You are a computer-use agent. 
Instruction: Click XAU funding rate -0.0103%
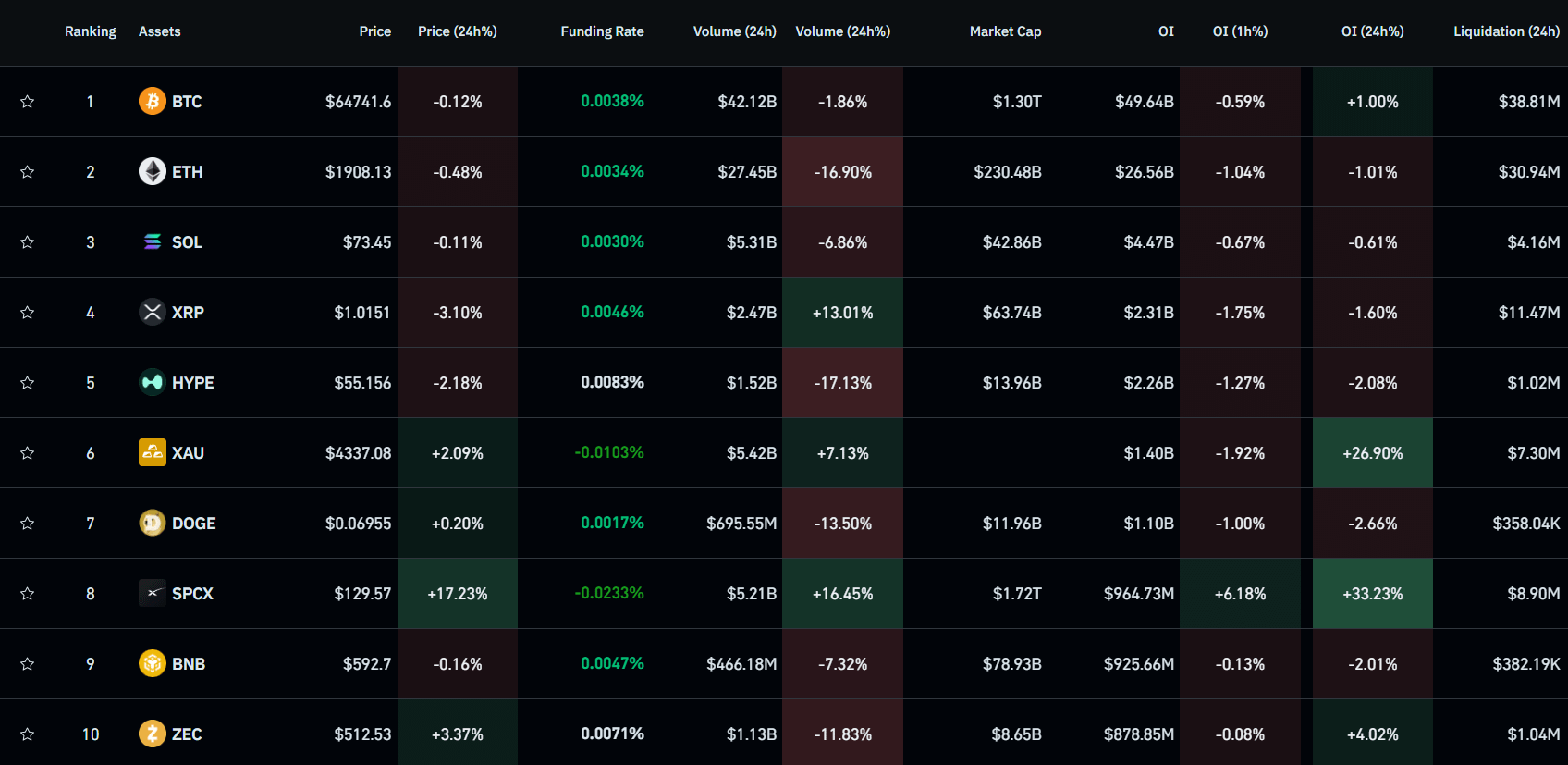tap(609, 452)
